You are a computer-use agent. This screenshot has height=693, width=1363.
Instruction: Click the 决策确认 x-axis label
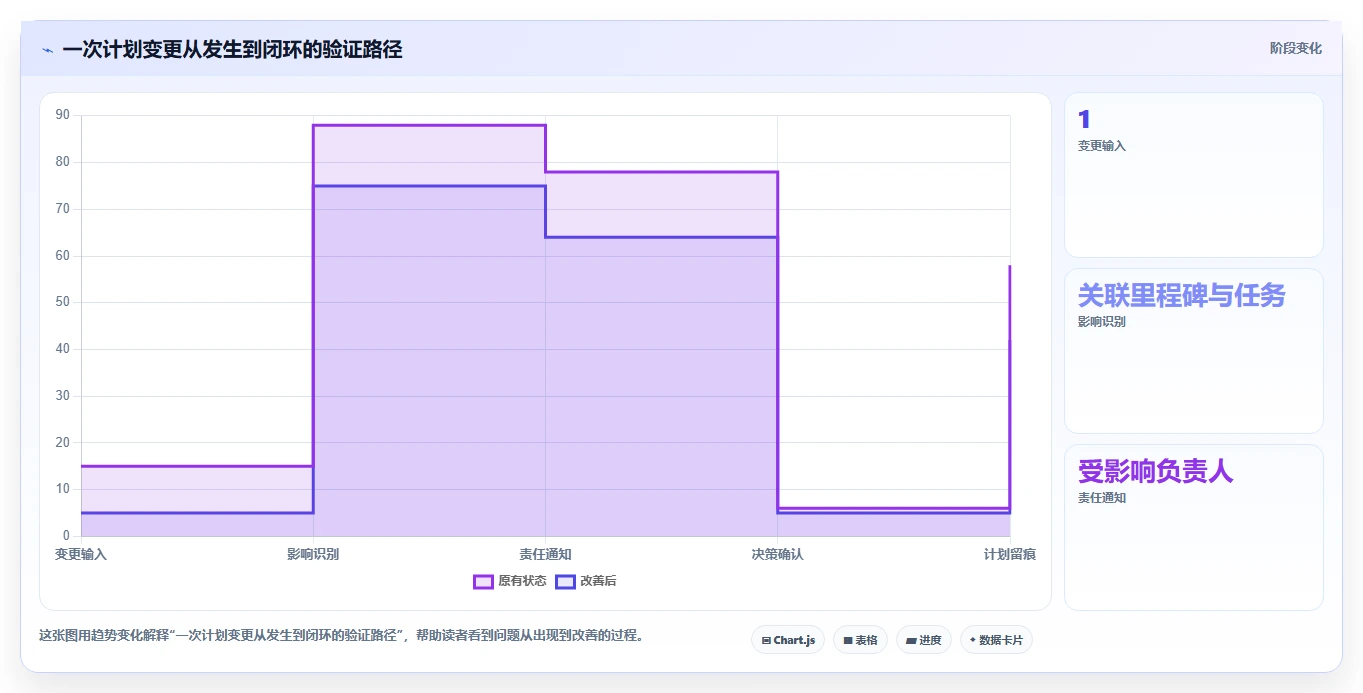click(x=777, y=554)
